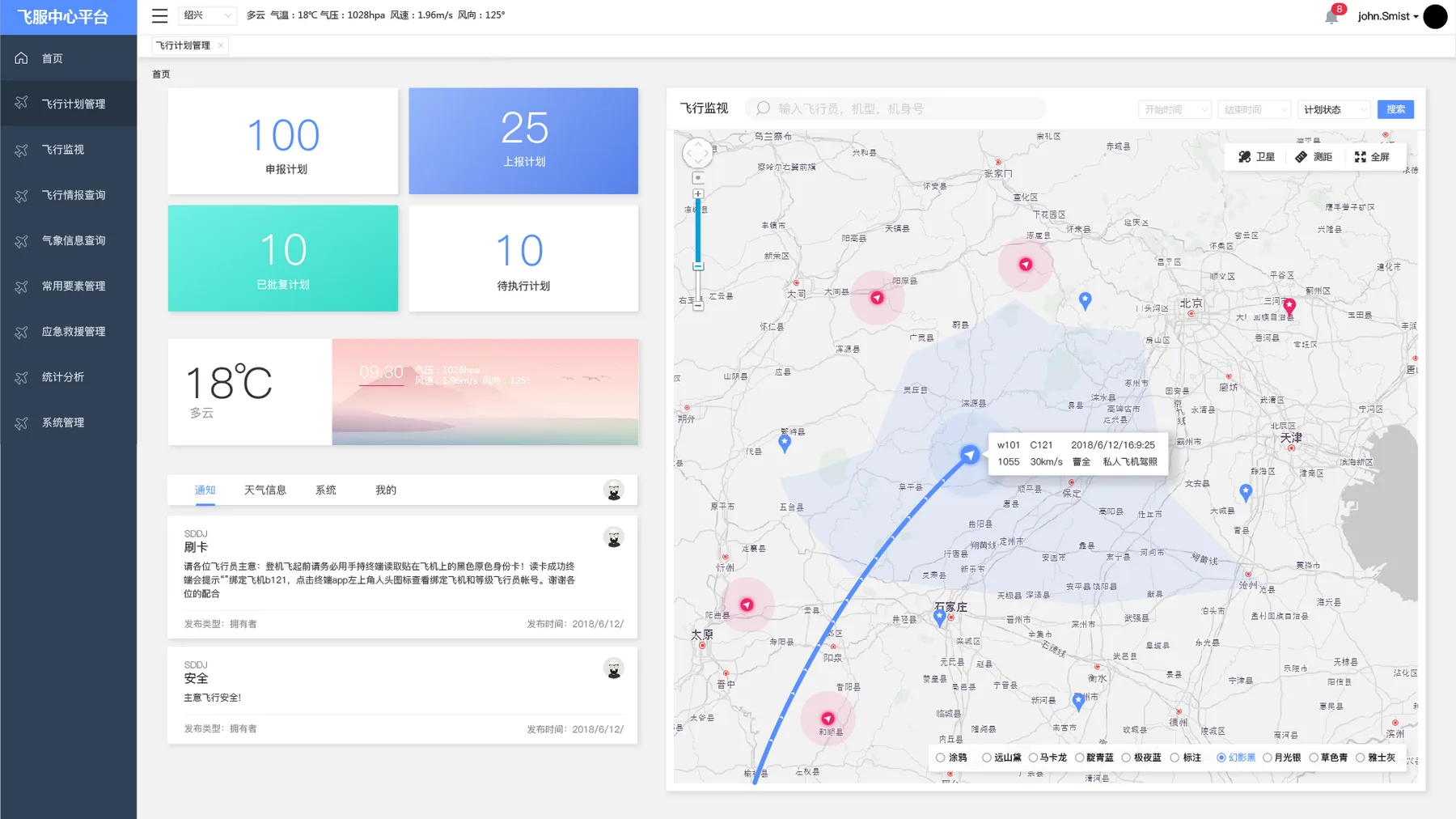
Task: Open fullscreen map mode (全屏)
Action: [1372, 157]
